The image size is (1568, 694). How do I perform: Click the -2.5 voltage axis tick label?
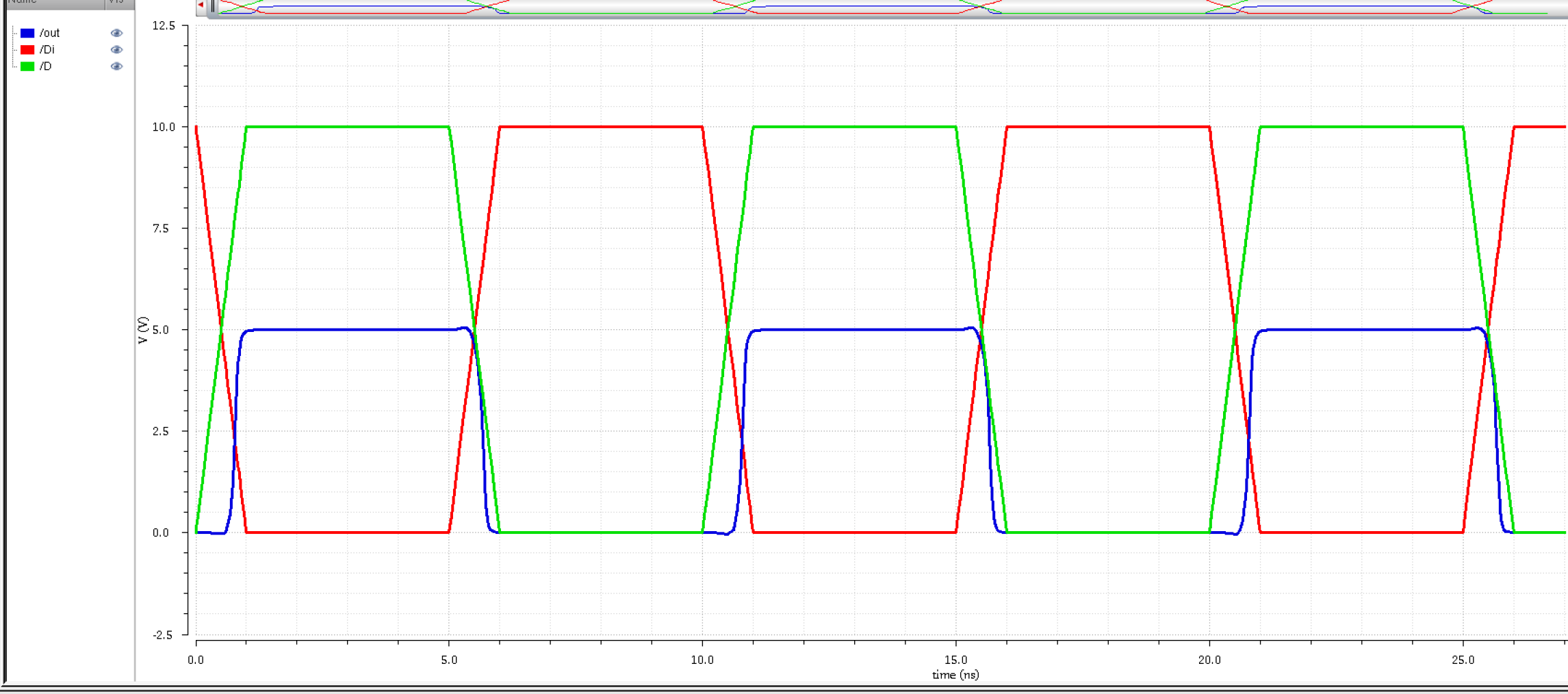(163, 635)
